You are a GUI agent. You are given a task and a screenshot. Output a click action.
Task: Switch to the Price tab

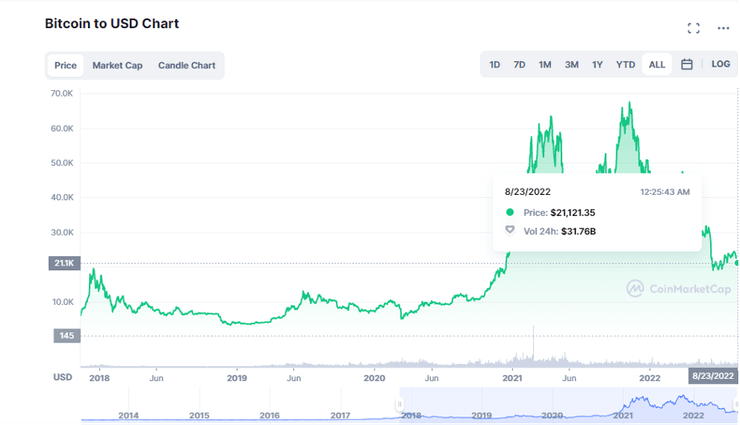(66, 66)
